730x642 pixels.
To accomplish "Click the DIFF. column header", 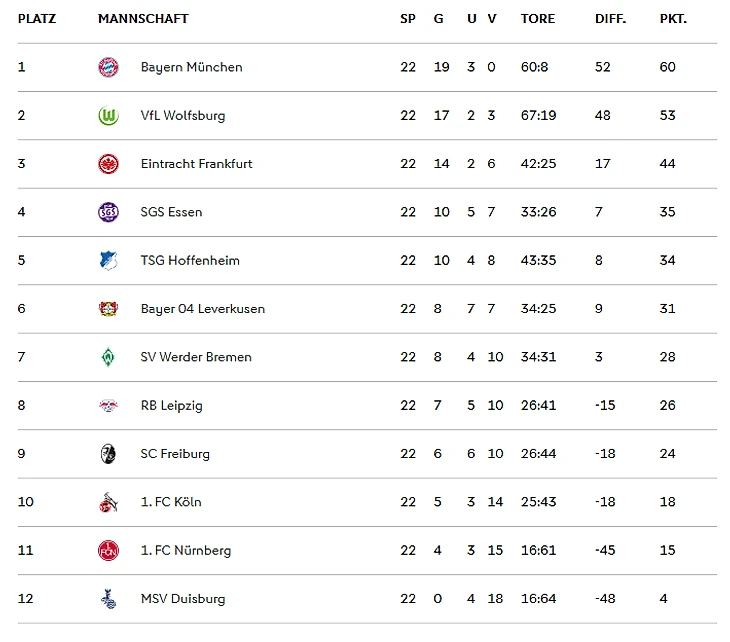I will point(610,19).
